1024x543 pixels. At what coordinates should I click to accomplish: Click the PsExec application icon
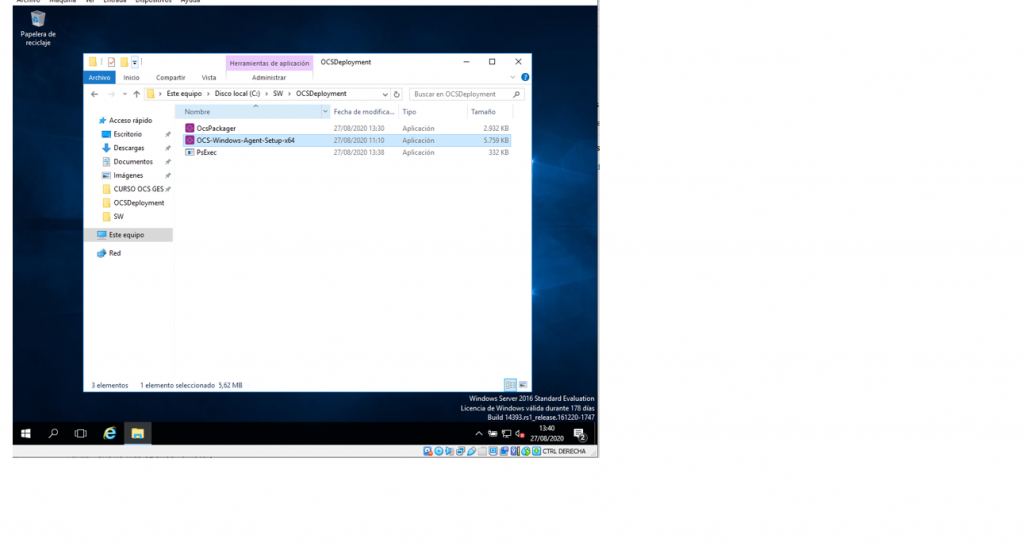tap(189, 152)
